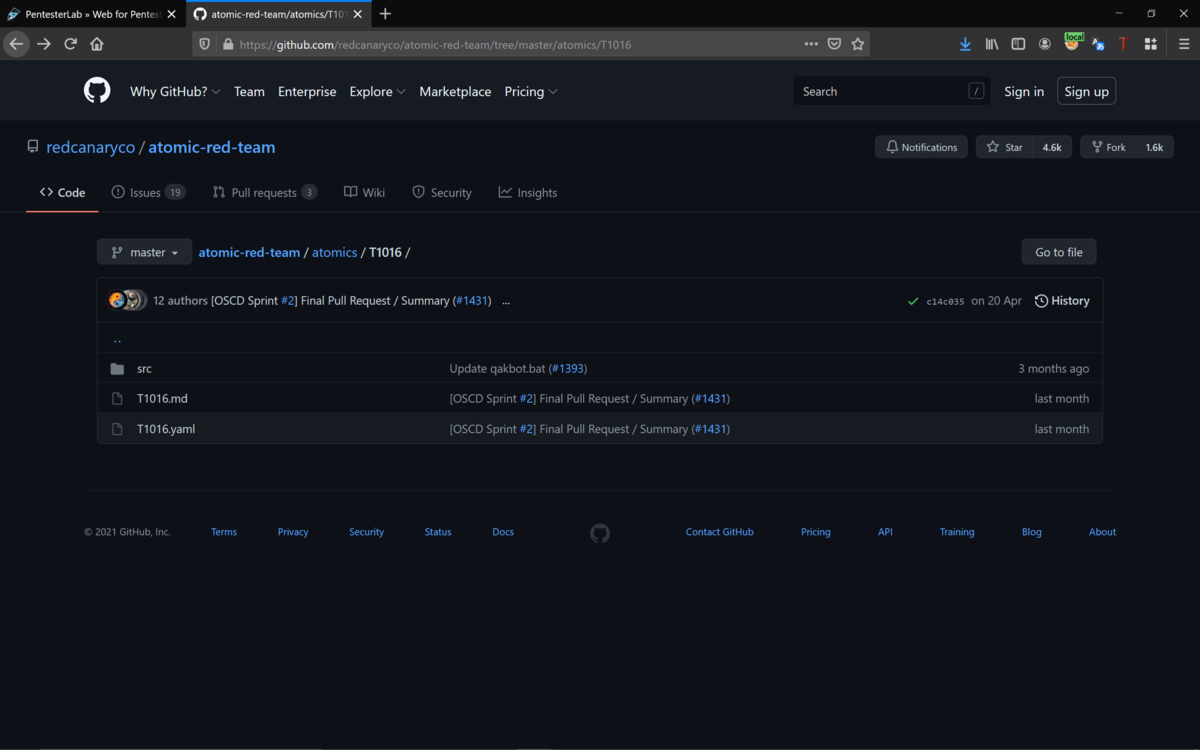The width and height of the screenshot is (1200, 750).
Task: Open the browser home page icon
Action: coord(97,44)
